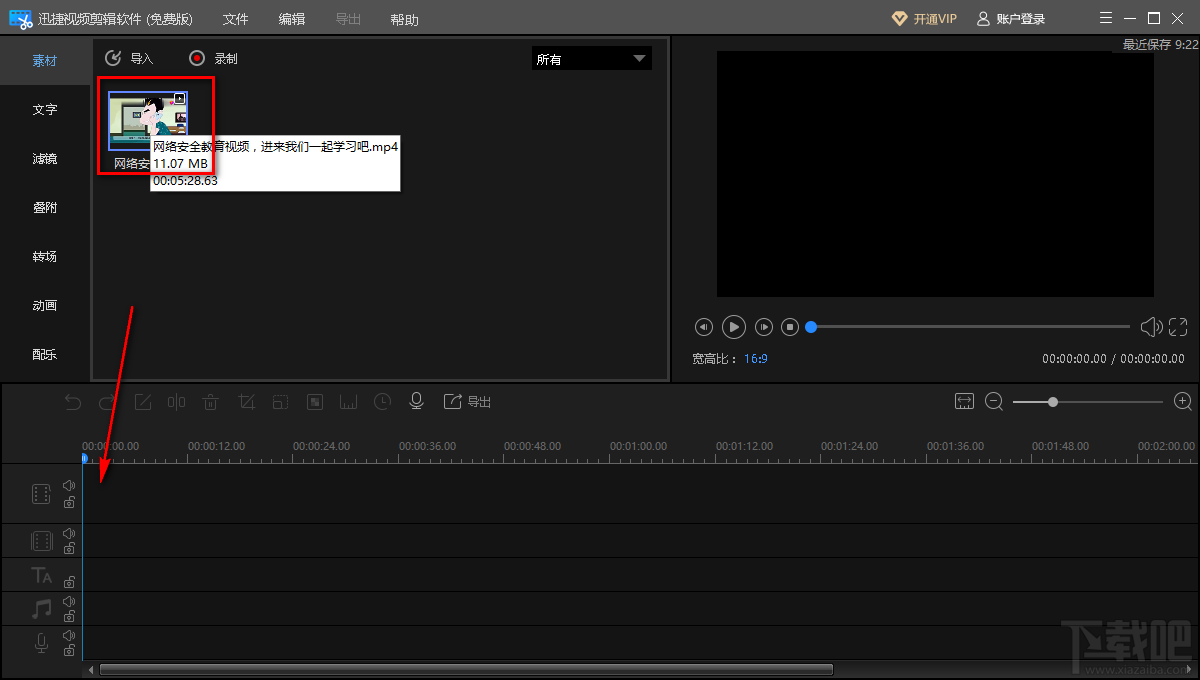This screenshot has width=1200, height=680.
Task: Select the crop tool icon
Action: tap(246, 402)
